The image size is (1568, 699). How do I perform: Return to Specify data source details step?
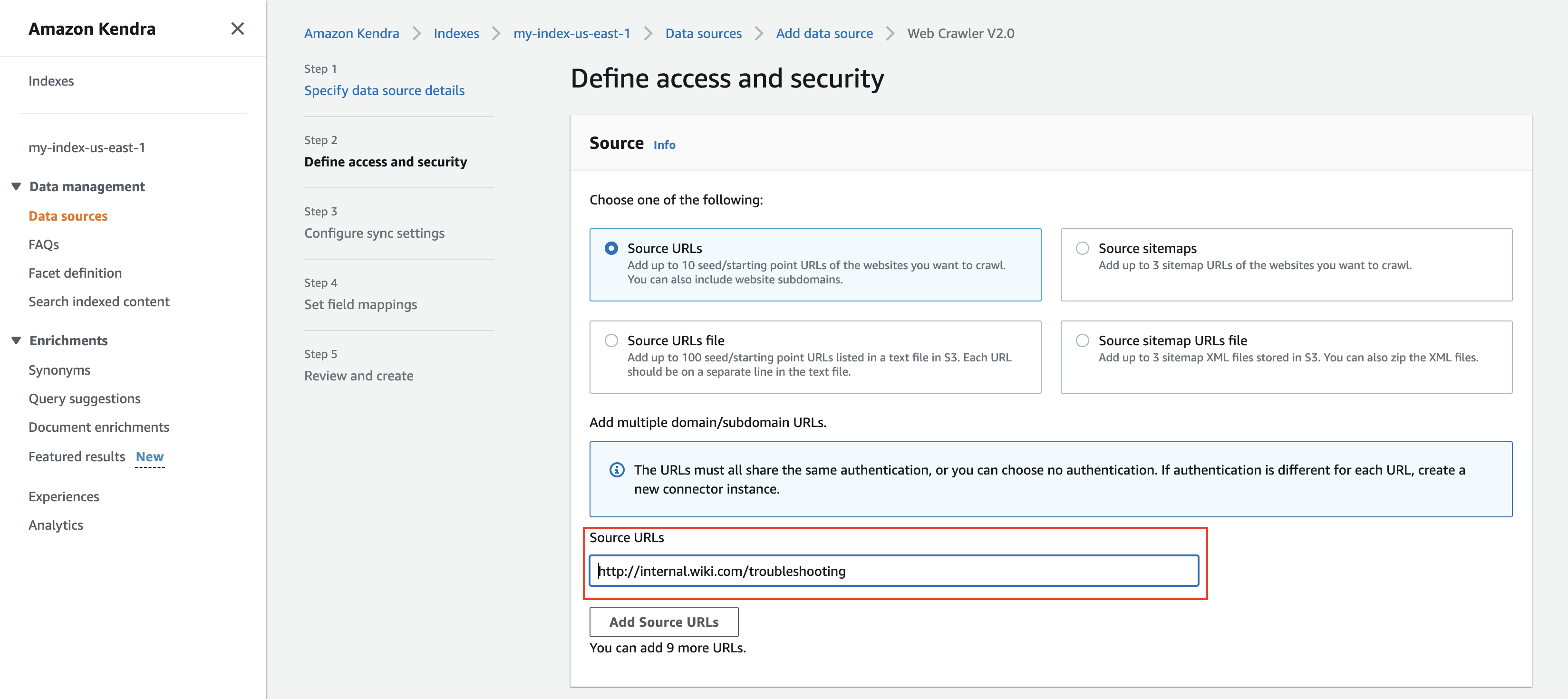(384, 90)
